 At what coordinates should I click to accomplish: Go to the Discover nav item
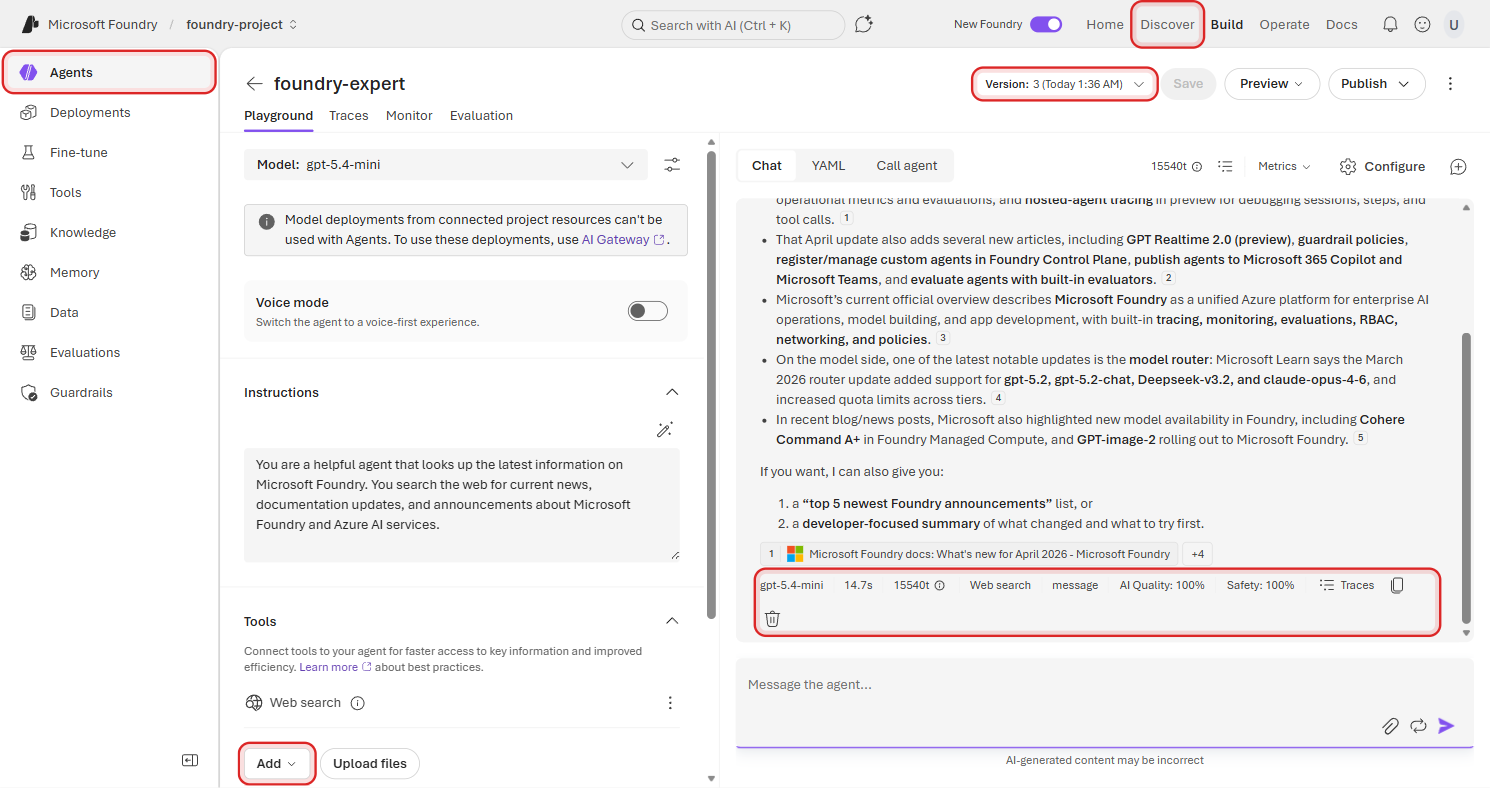pyautogui.click(x=1167, y=24)
